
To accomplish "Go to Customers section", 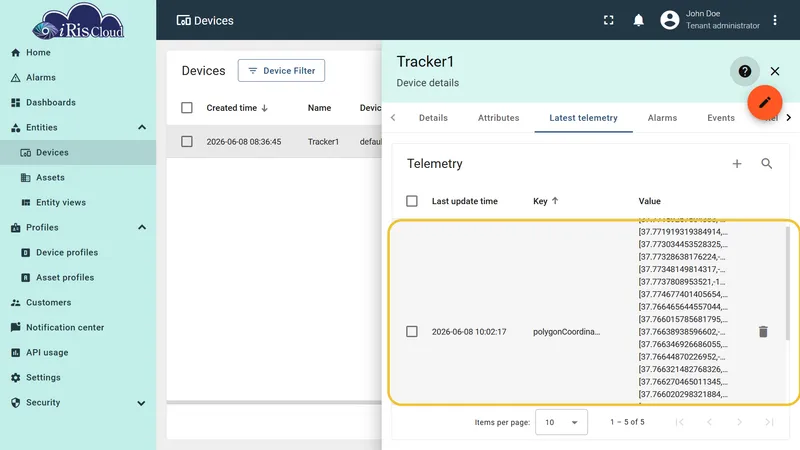I will pos(78,303).
